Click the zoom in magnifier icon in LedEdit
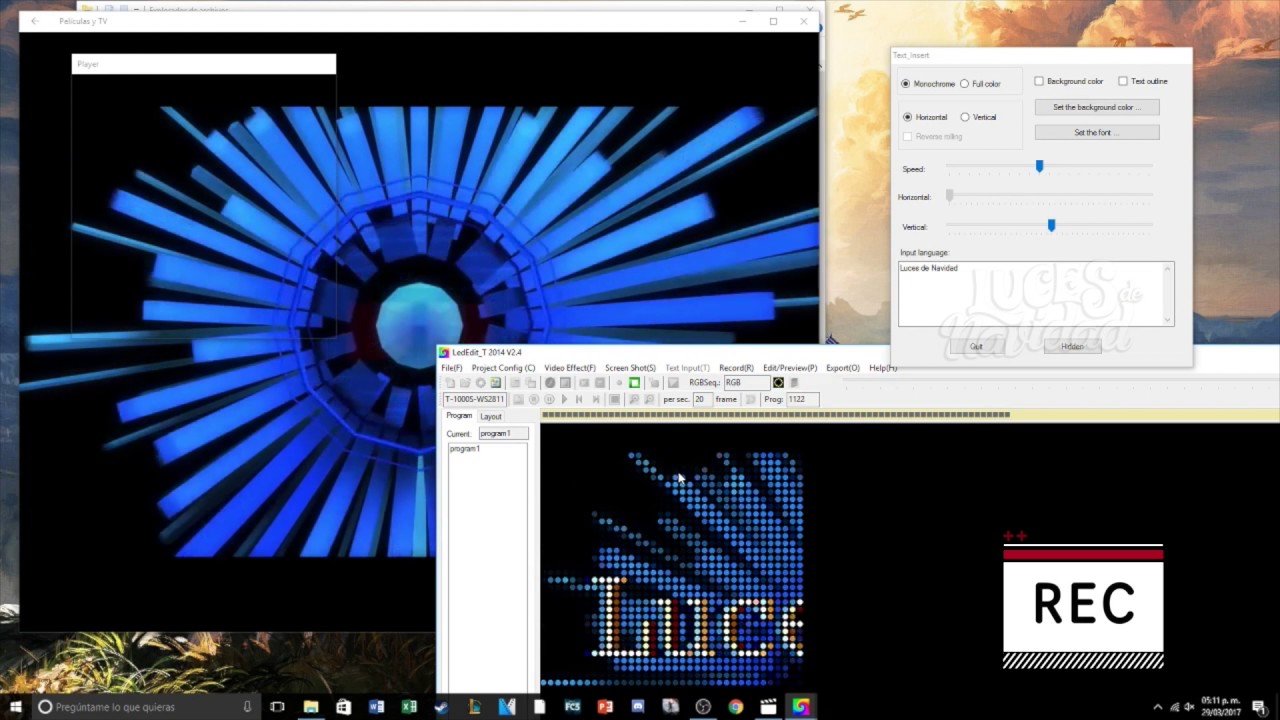The height and width of the screenshot is (720, 1280). click(634, 399)
